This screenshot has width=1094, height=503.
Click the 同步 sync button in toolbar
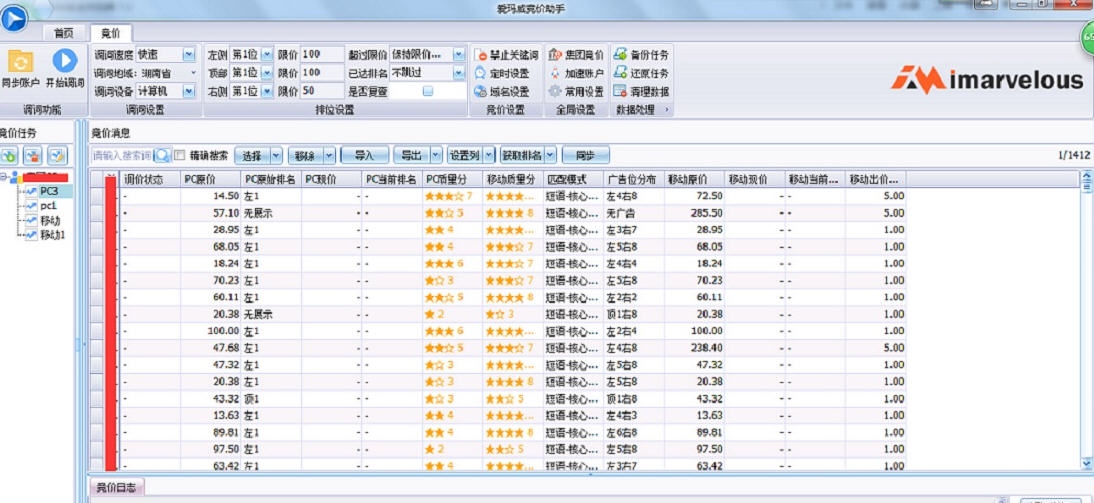pos(586,155)
